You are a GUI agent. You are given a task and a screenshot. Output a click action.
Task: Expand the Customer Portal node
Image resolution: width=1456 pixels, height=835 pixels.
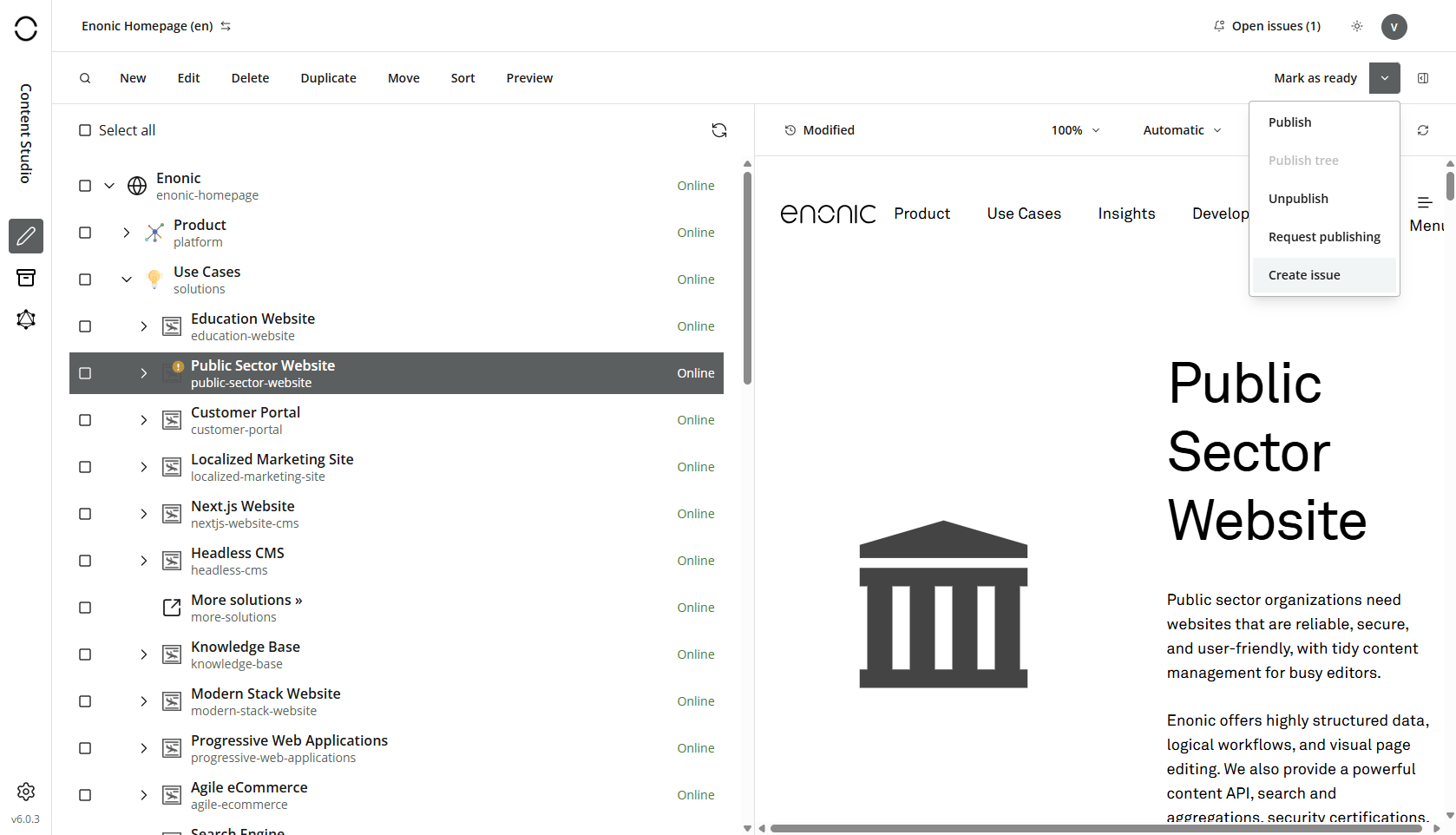click(144, 420)
